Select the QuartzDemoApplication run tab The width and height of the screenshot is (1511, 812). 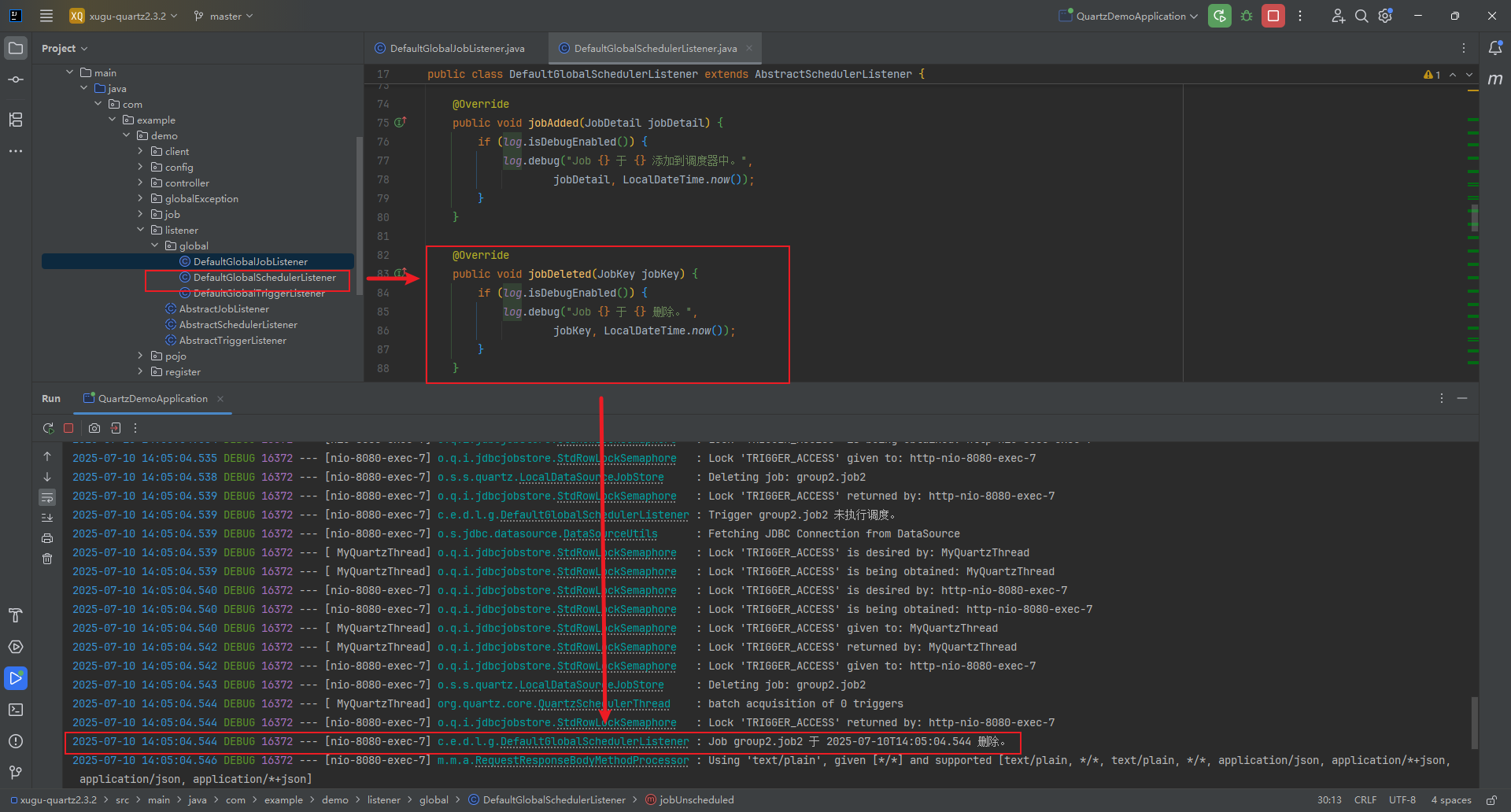coord(153,399)
